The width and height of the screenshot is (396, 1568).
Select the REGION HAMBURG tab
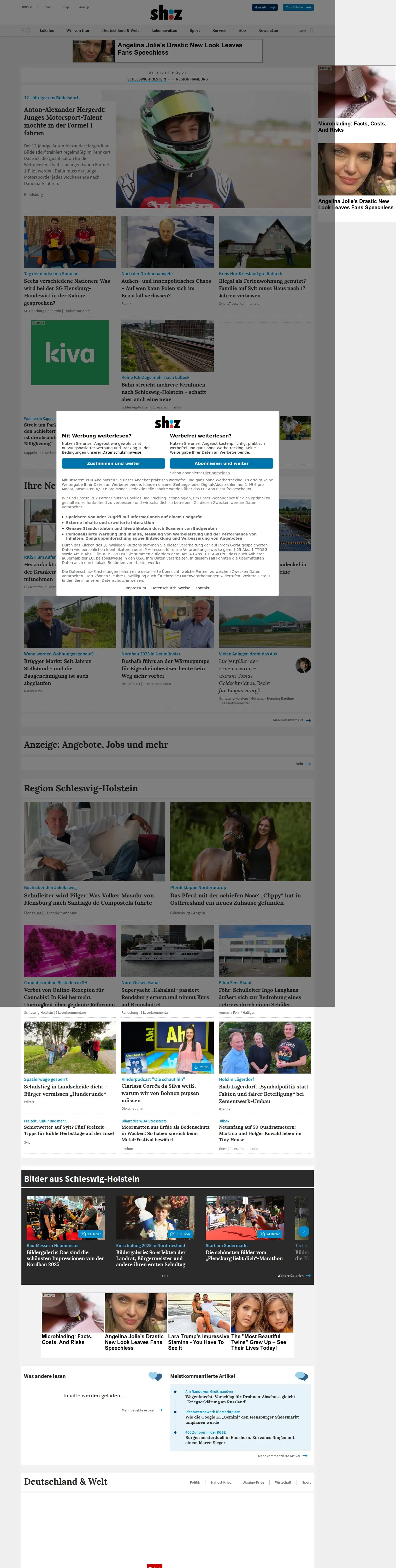tap(192, 79)
